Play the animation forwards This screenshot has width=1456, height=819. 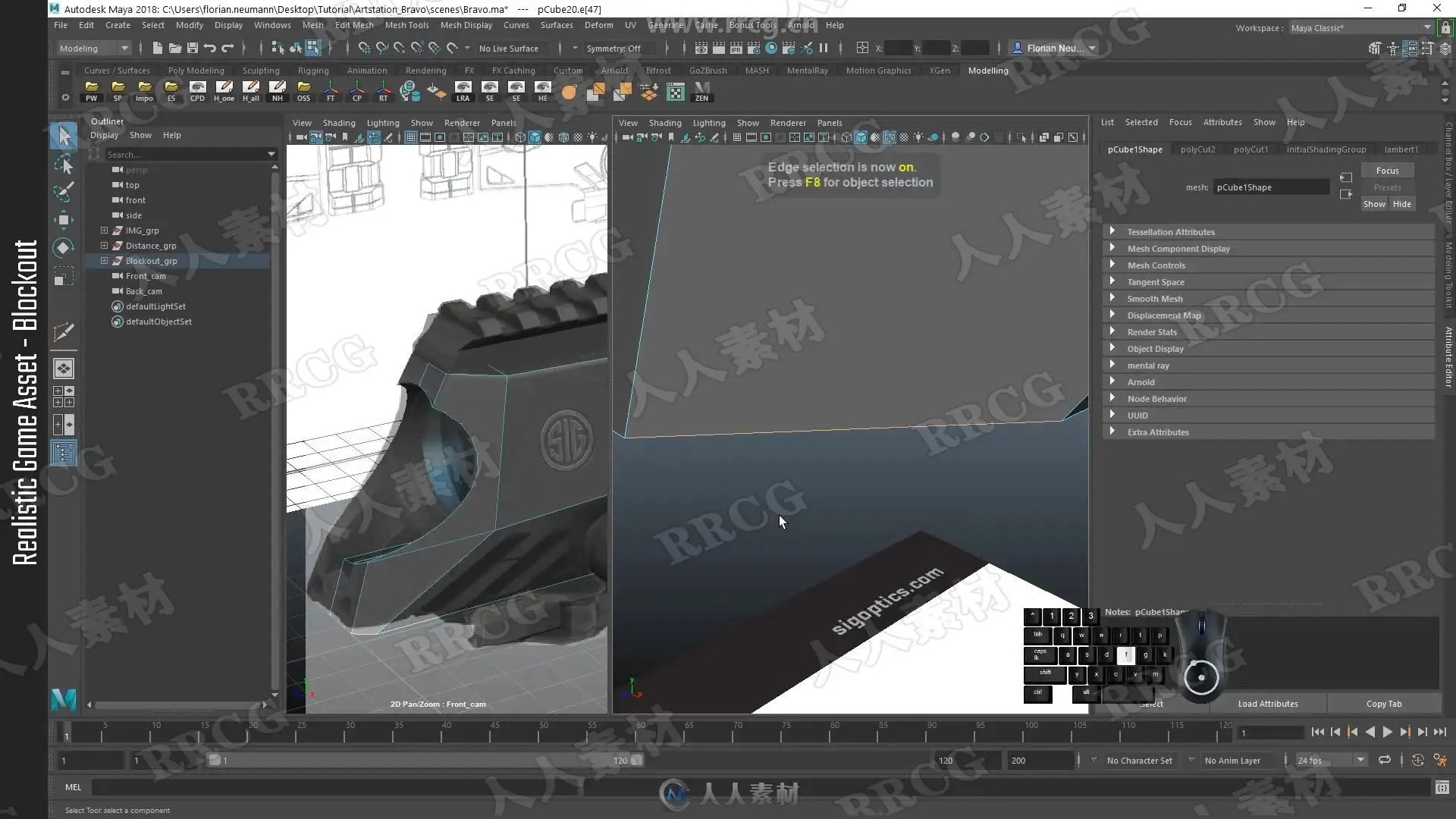click(1387, 732)
